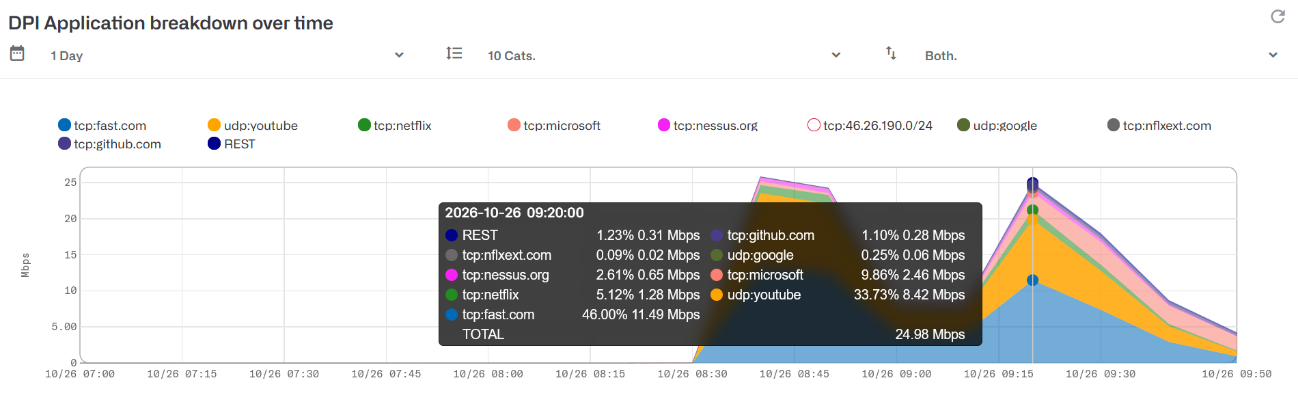Toggle tcp:nflxext.com legend series

click(x=1159, y=125)
